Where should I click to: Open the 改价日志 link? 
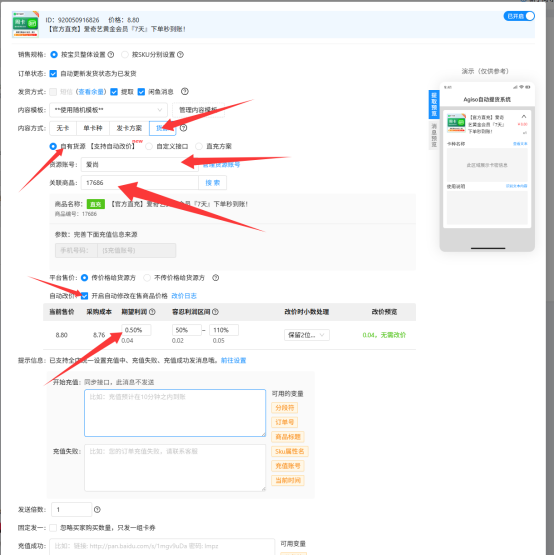[184, 296]
